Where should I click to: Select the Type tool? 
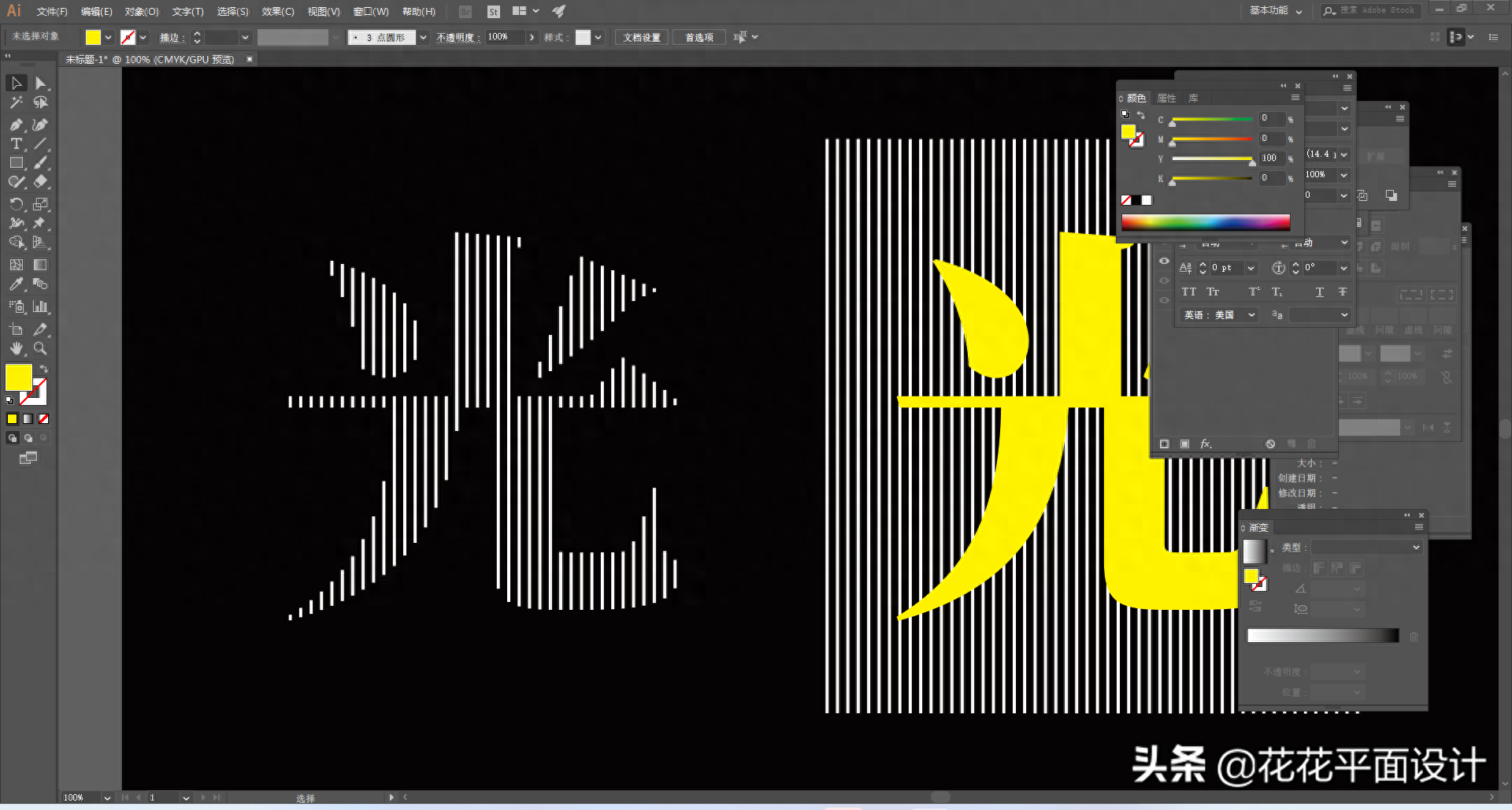(16, 143)
